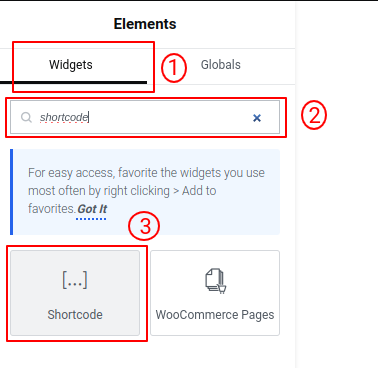Viewport: 378px width, 368px height.
Task: Click the WooCommerce Pages label text
Action: click(215, 315)
